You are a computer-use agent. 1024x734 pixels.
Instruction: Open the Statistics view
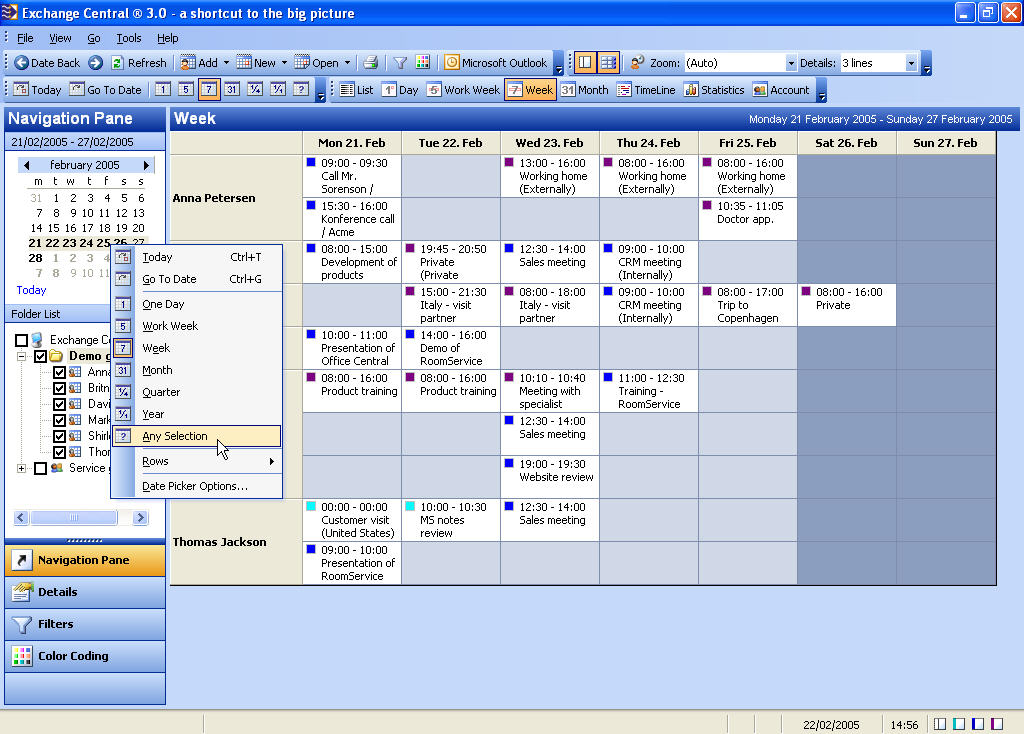(714, 89)
